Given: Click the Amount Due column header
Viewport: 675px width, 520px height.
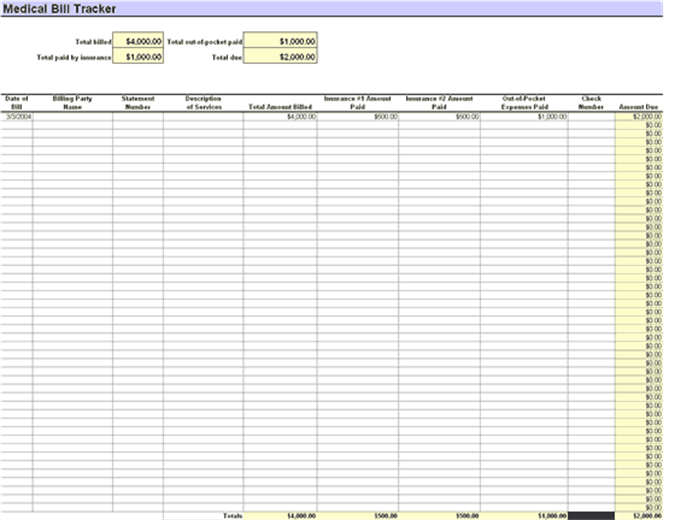Looking at the screenshot, I should [638, 106].
